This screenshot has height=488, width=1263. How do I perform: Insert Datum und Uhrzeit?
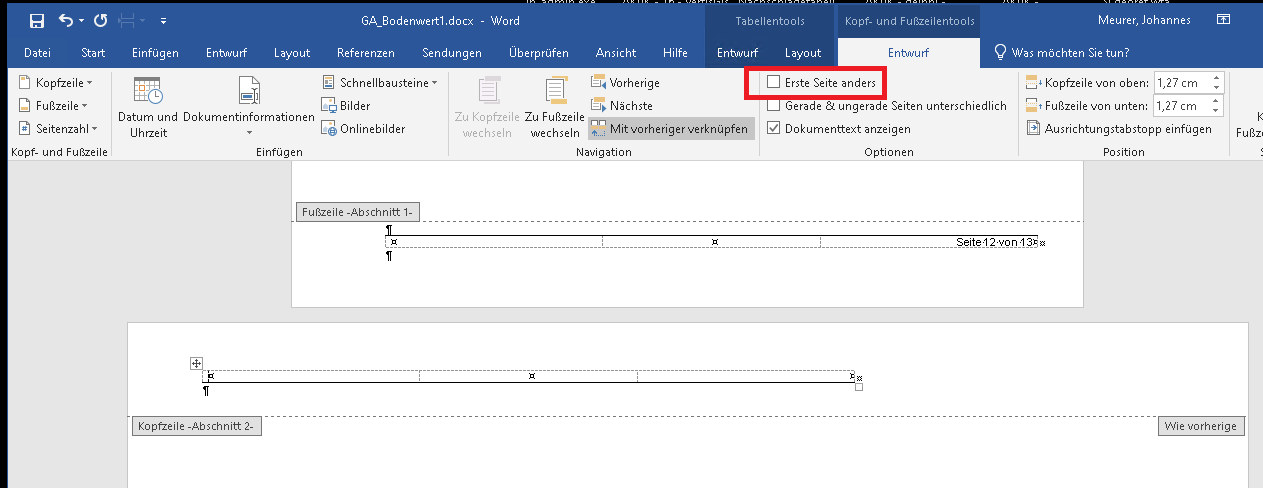click(x=148, y=106)
